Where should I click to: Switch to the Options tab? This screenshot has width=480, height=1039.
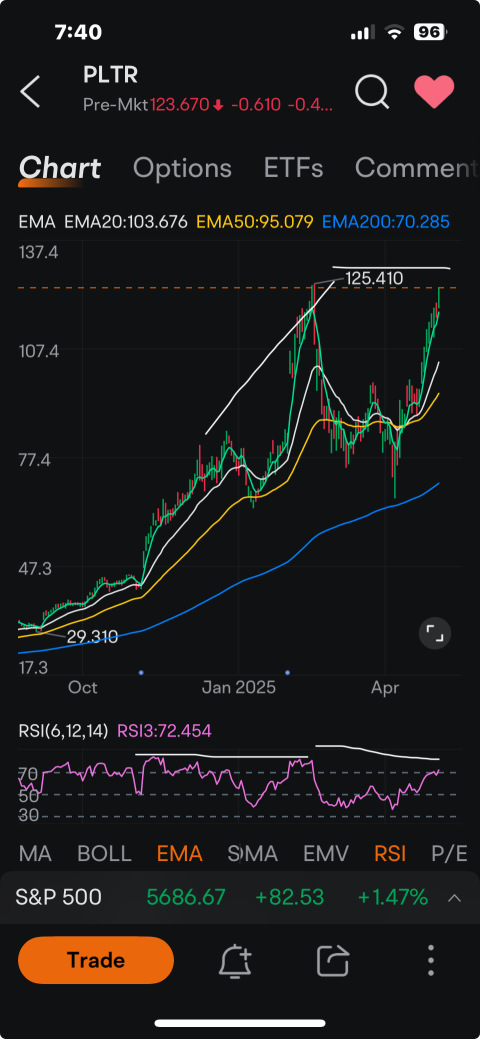[x=182, y=168]
